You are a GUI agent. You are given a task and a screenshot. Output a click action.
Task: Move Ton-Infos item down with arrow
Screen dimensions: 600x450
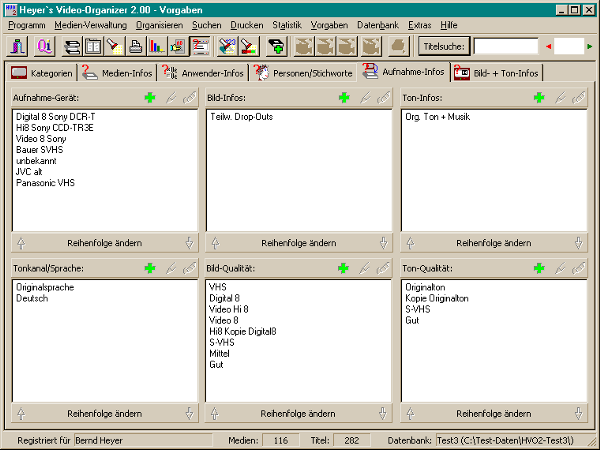pos(577,242)
